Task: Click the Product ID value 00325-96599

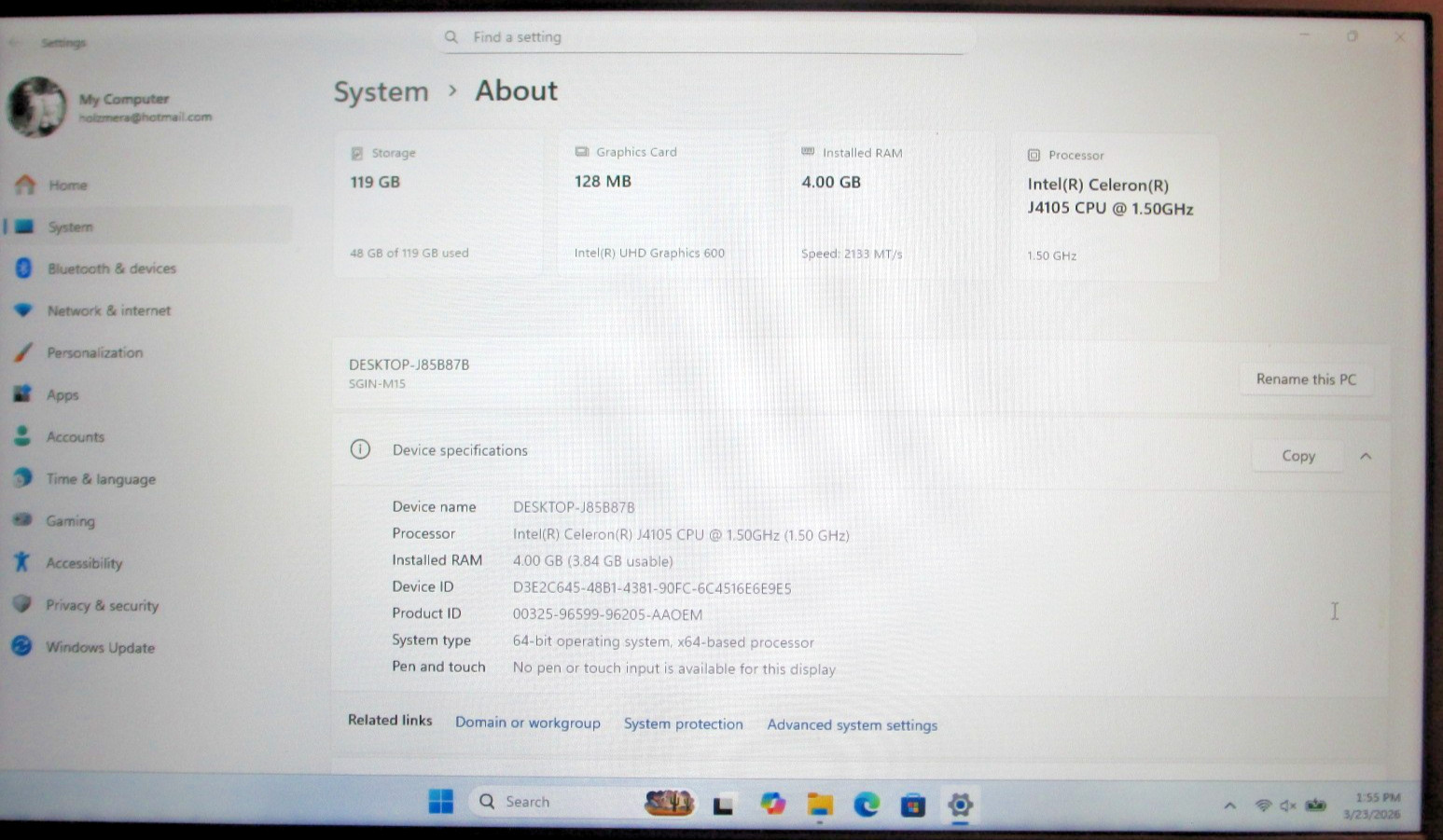Action: (x=607, y=614)
